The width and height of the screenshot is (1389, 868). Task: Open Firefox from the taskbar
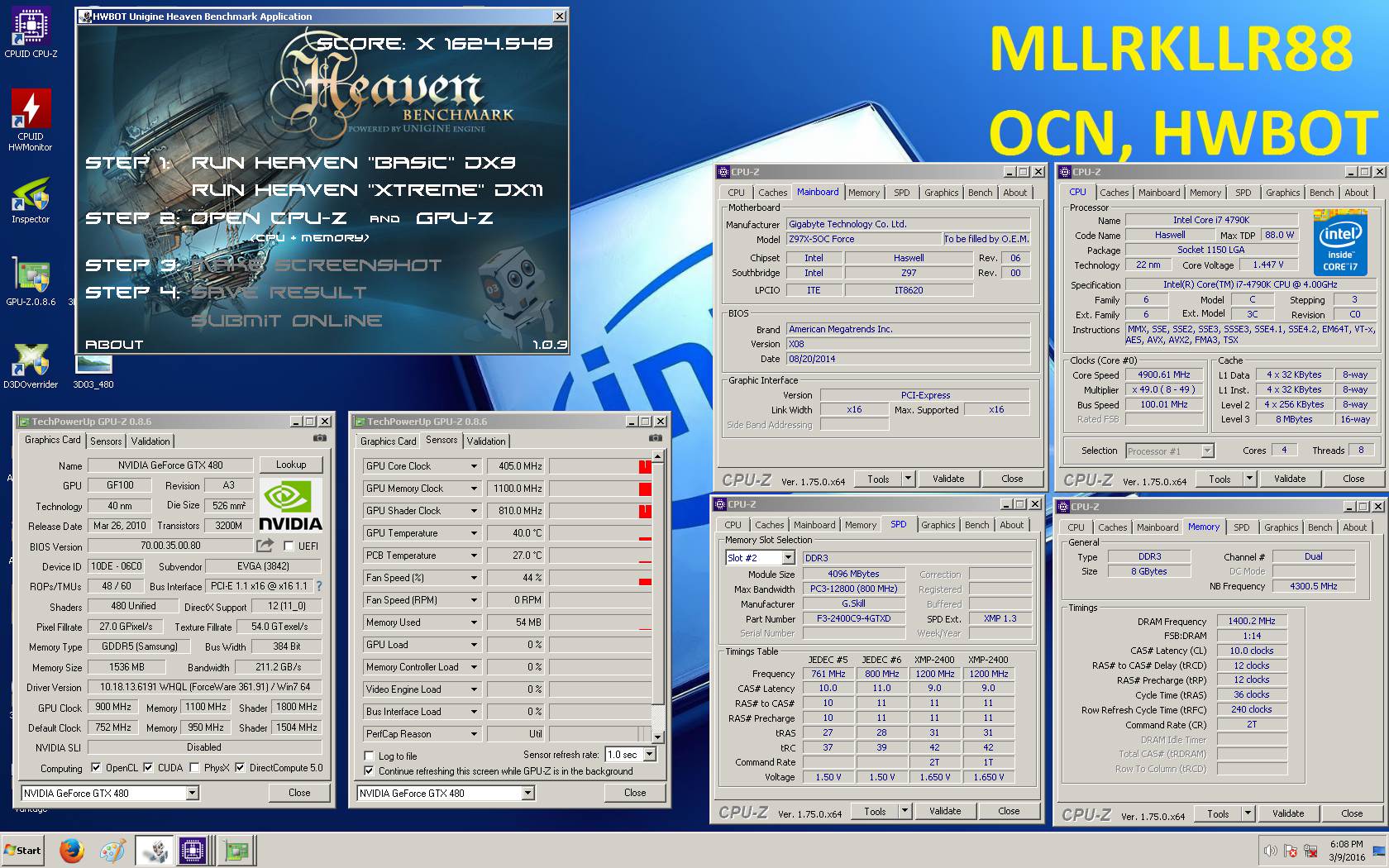coord(72,850)
